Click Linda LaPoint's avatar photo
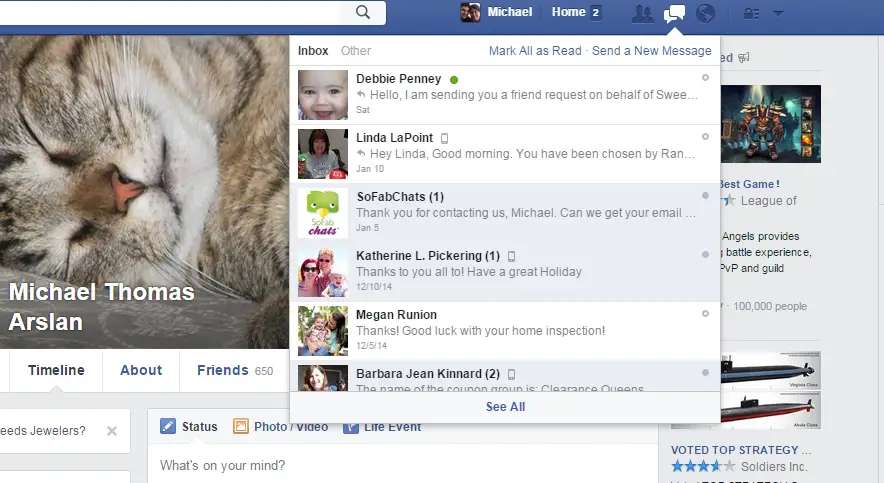Image resolution: width=884 pixels, height=483 pixels. coord(322,154)
